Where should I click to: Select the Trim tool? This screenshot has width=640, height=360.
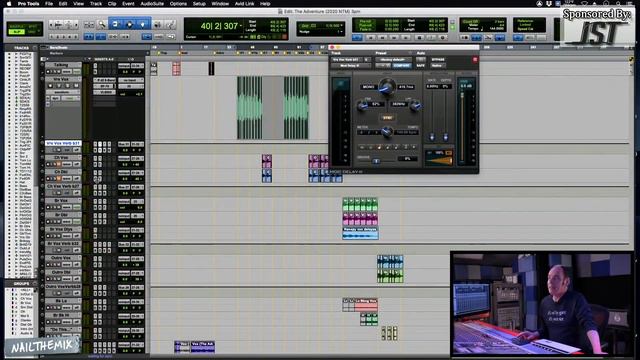116,24
